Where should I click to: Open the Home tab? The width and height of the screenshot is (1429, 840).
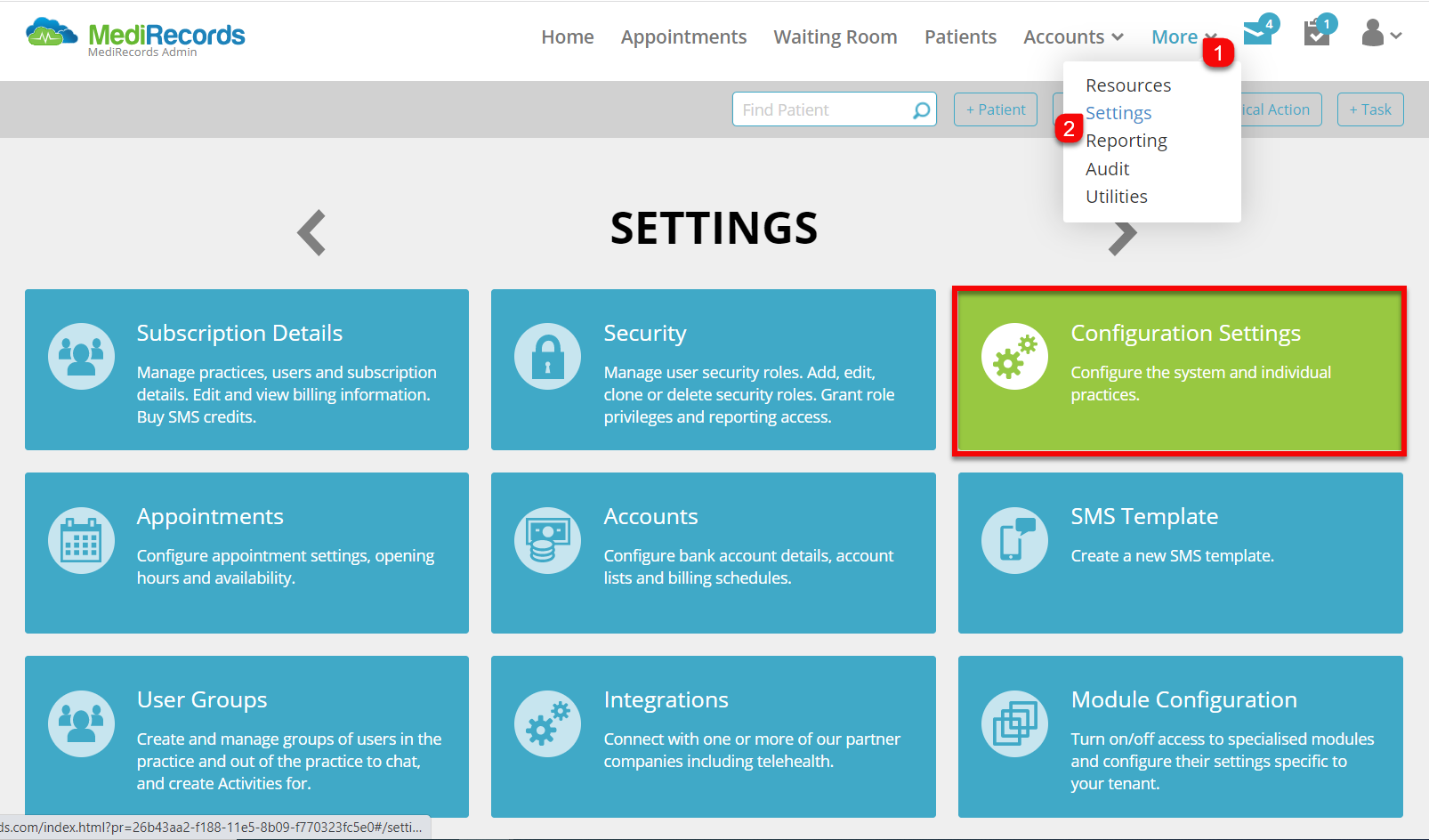pos(568,36)
